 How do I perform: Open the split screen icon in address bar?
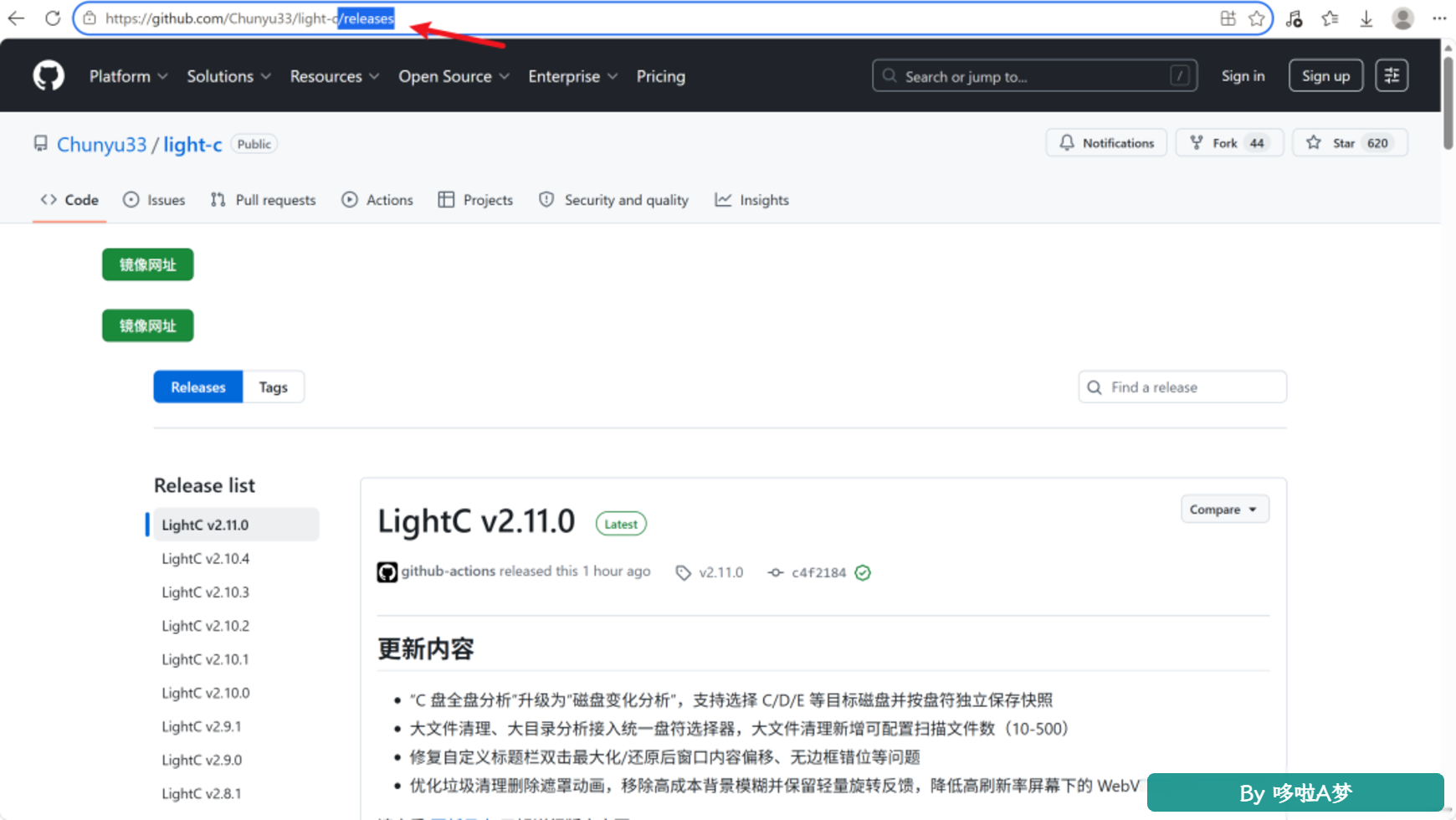point(1228,18)
